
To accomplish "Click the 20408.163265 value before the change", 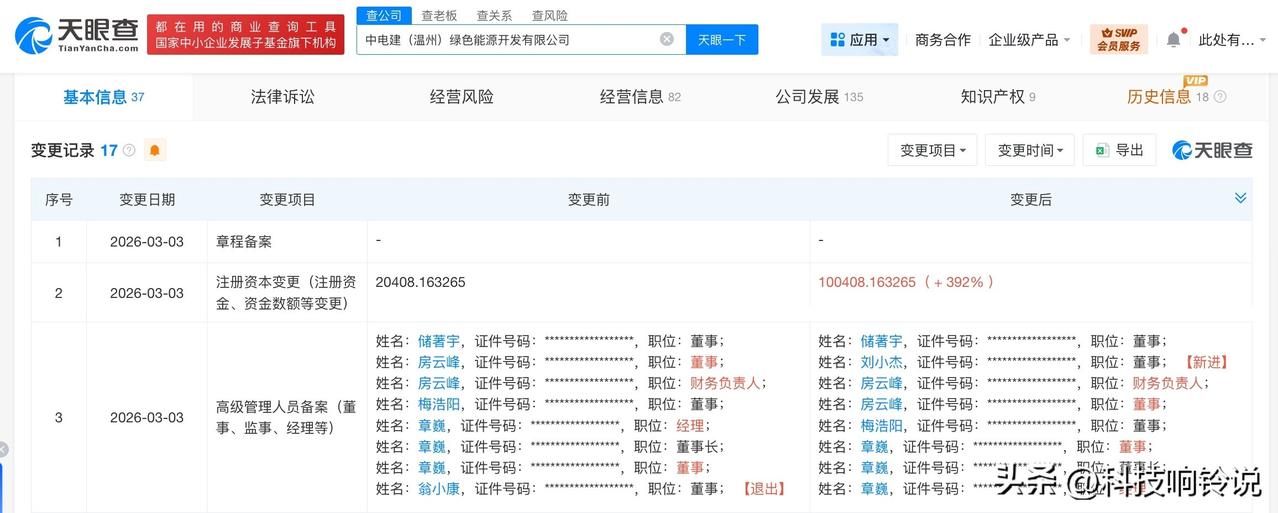I will pyautogui.click(x=420, y=282).
